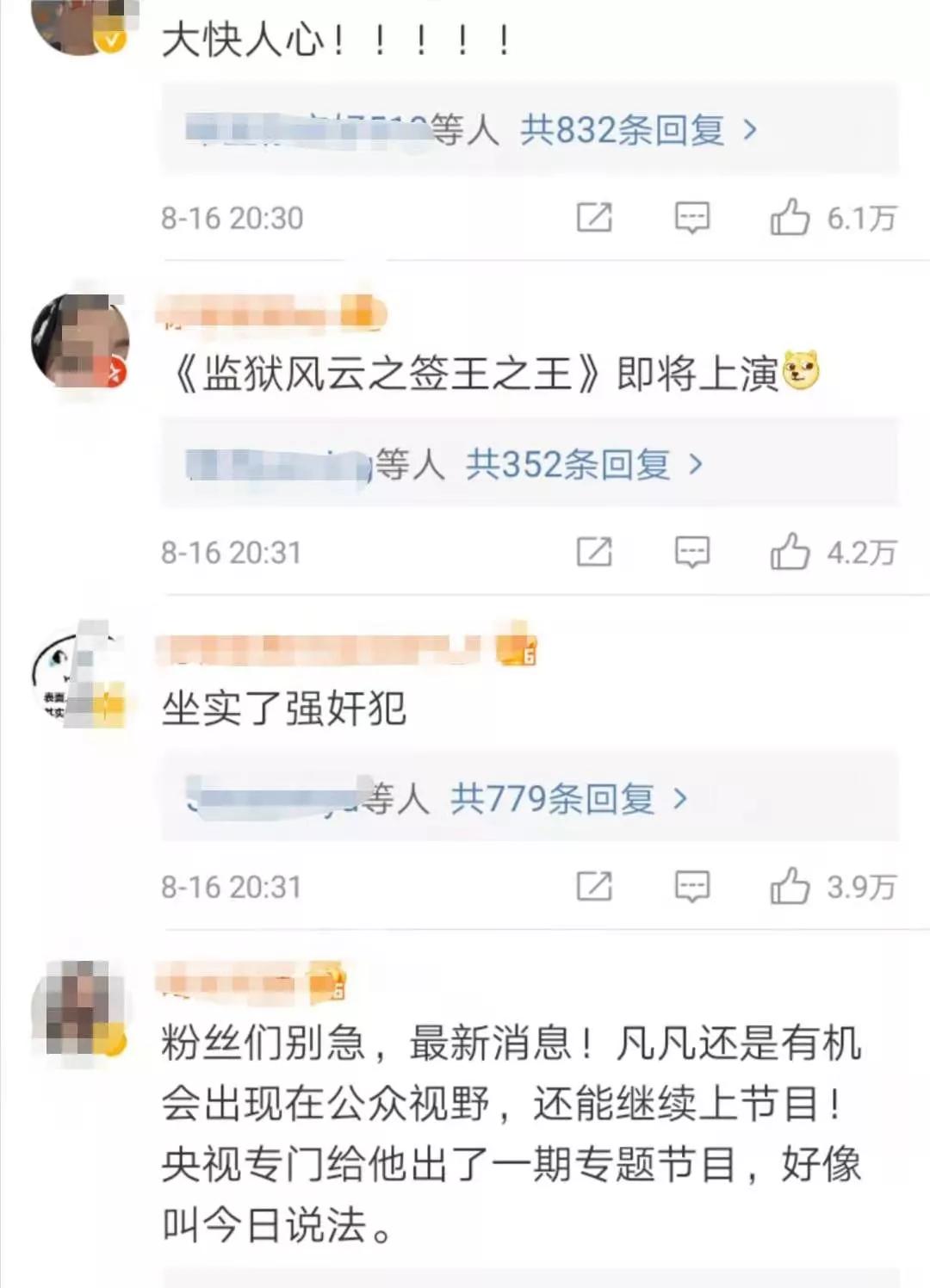Open avatar of 粉丝们别急 commenter

click(x=80, y=1009)
